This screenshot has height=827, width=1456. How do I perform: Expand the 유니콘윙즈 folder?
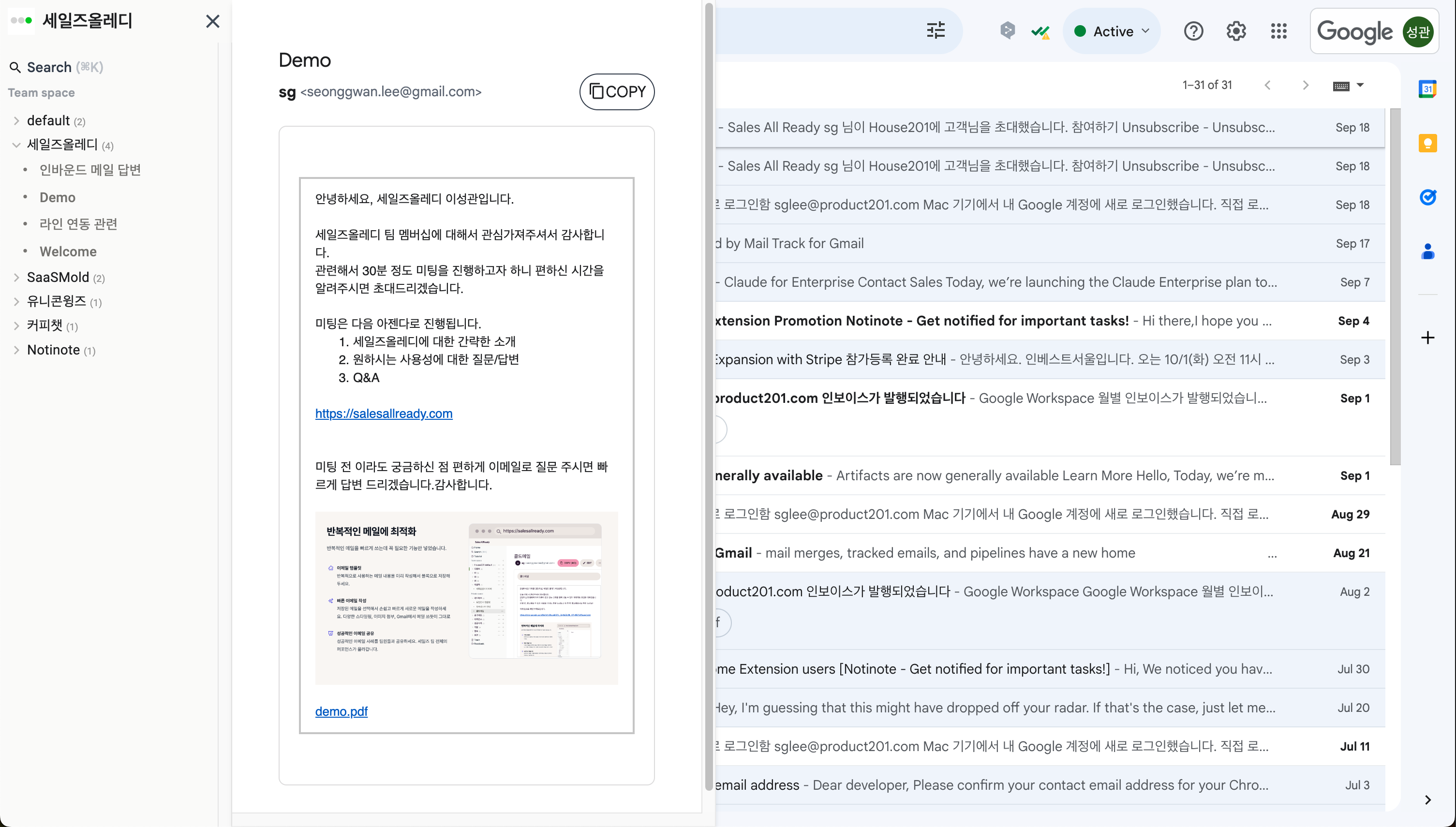[x=16, y=302]
